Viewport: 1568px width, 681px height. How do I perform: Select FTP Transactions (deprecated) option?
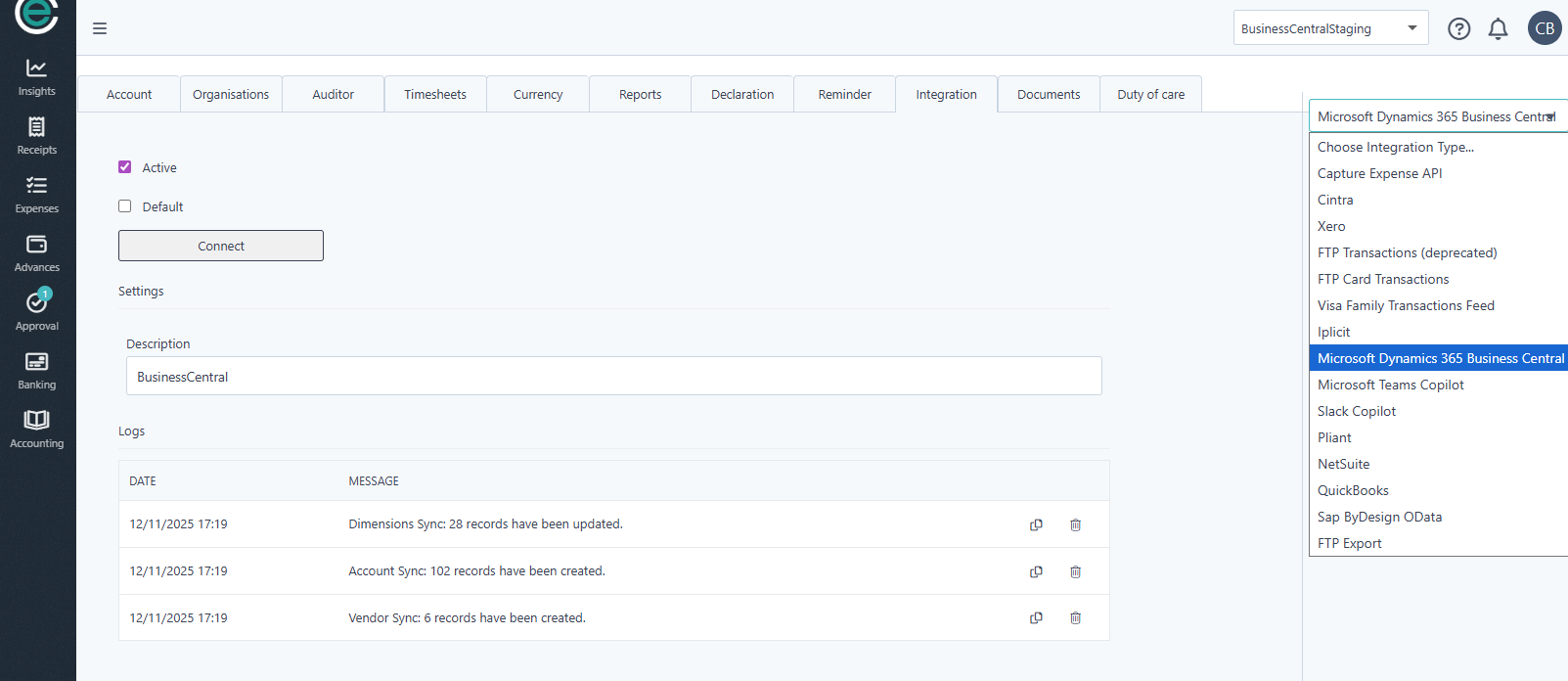[1438, 252]
